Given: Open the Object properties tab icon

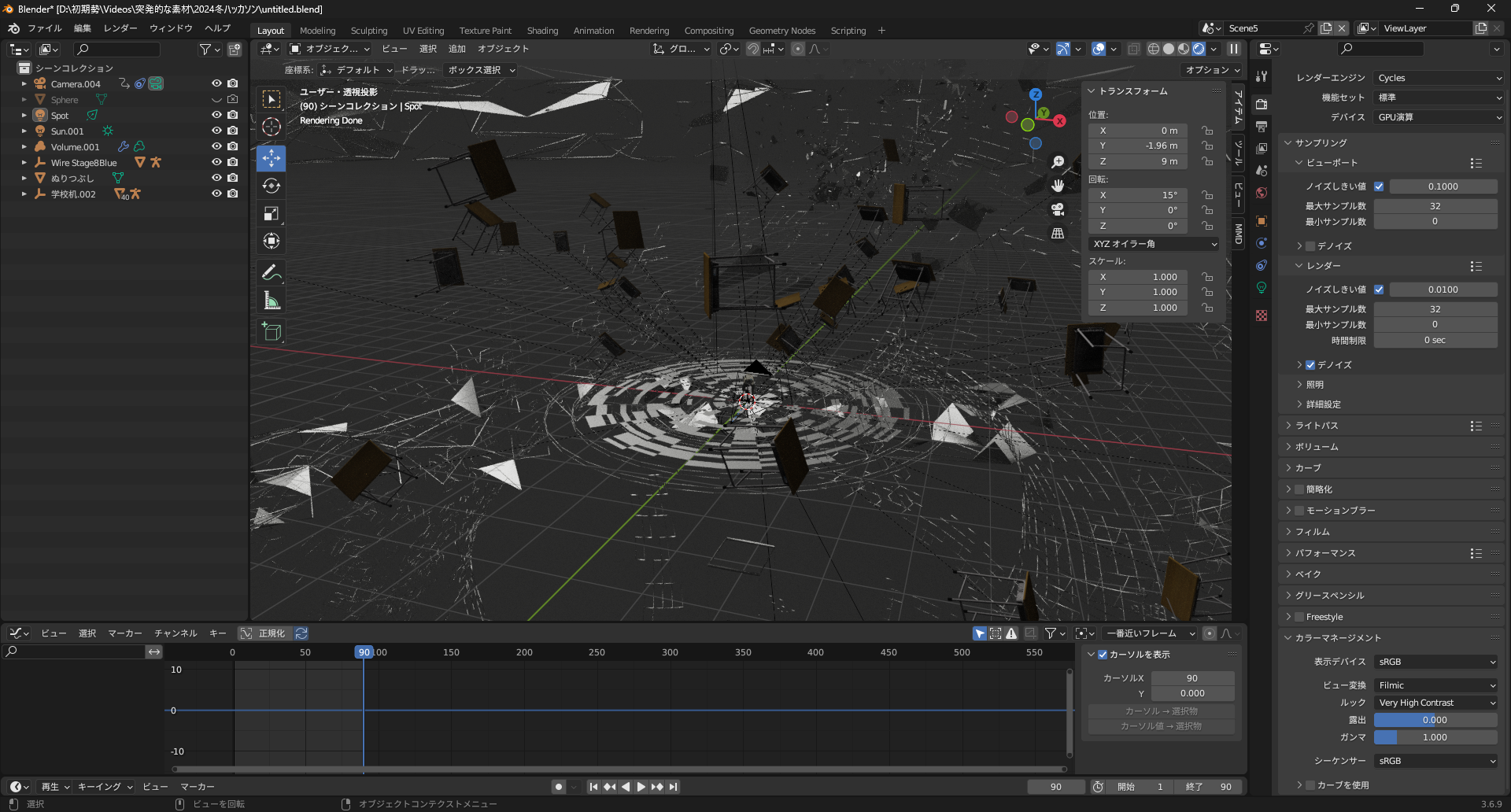Looking at the screenshot, I should coord(1262,221).
